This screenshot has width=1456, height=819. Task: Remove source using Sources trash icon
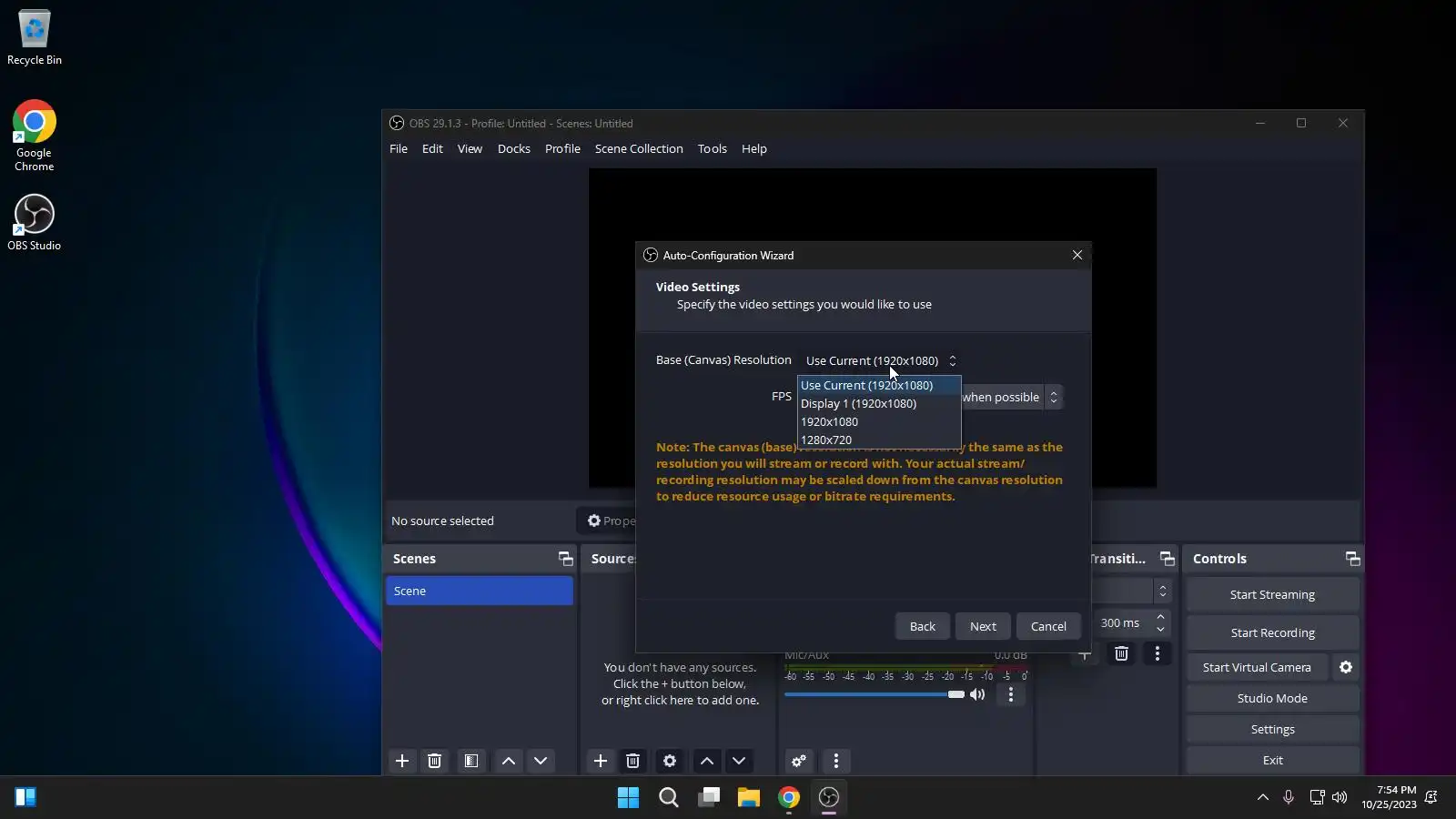point(633,761)
